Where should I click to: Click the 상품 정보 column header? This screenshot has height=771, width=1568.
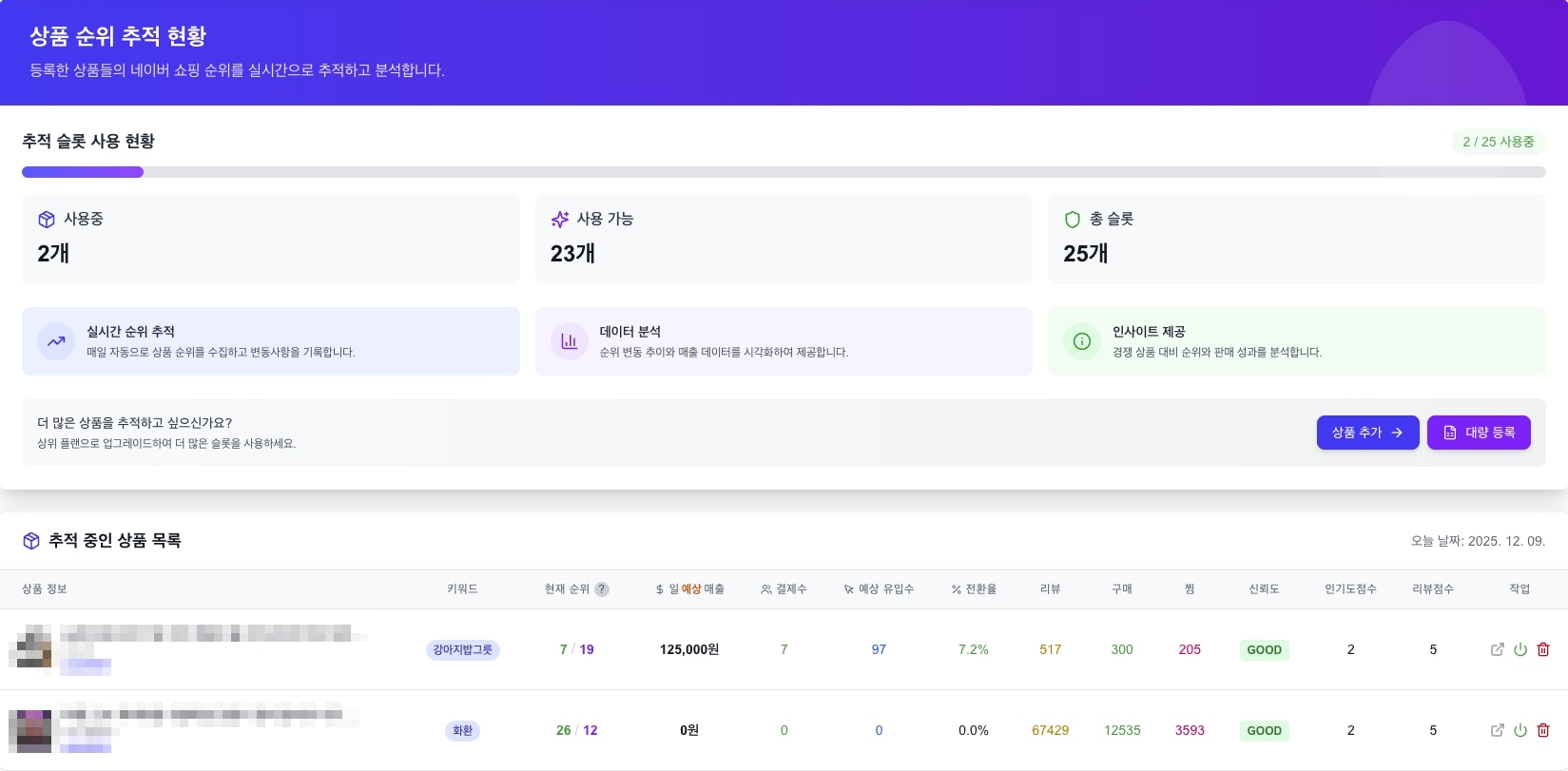coord(45,589)
